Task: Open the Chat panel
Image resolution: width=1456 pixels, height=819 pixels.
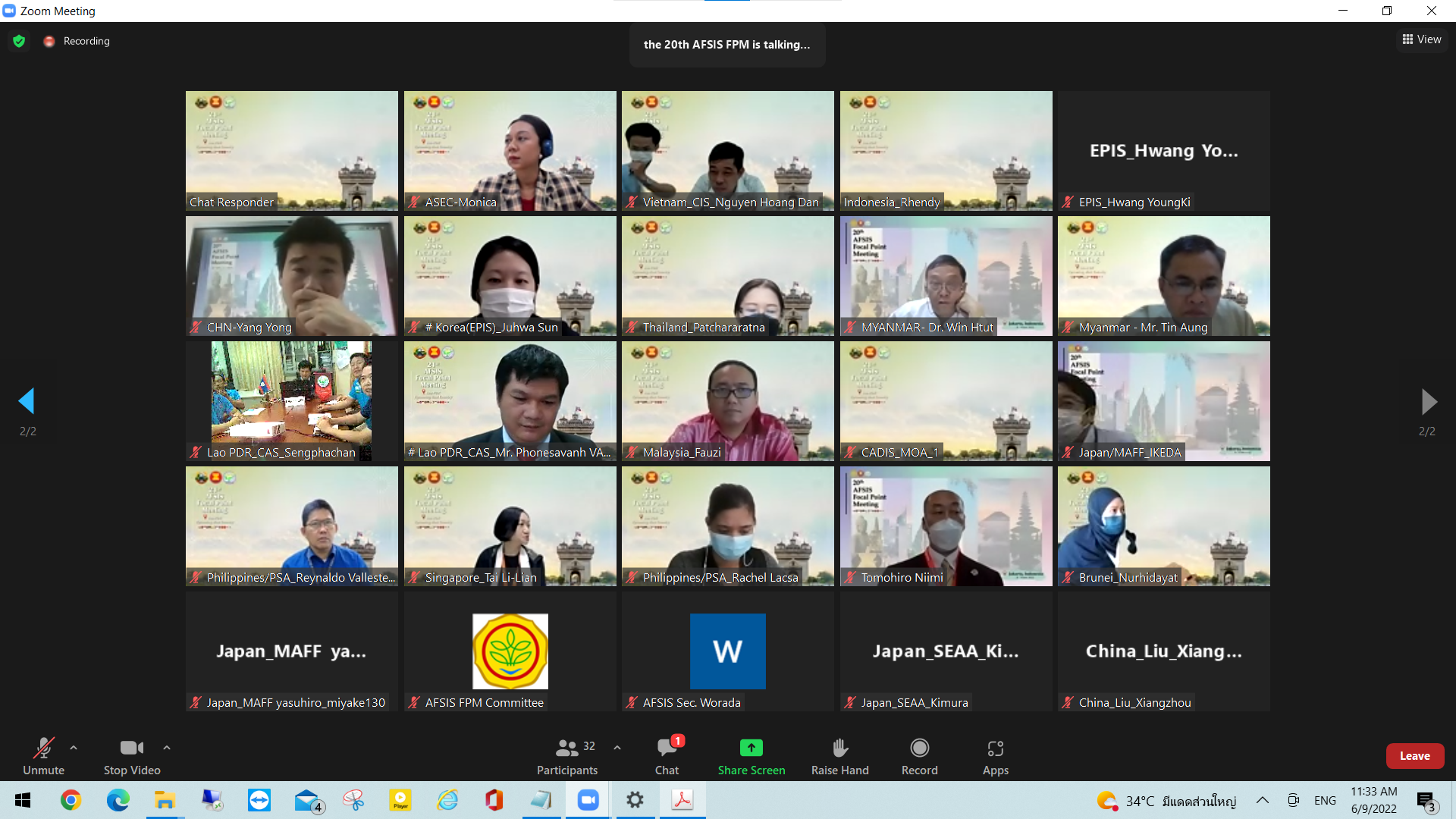Action: [x=667, y=756]
